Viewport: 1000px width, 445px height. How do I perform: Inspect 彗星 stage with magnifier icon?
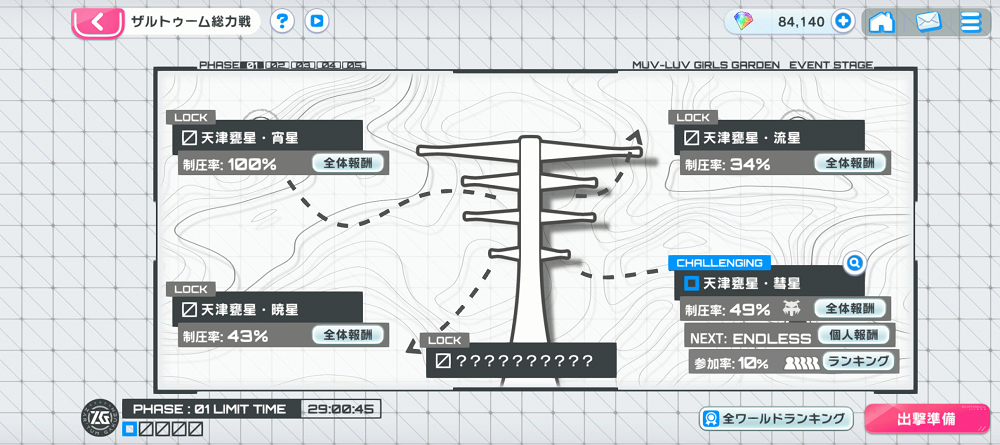[x=855, y=262]
